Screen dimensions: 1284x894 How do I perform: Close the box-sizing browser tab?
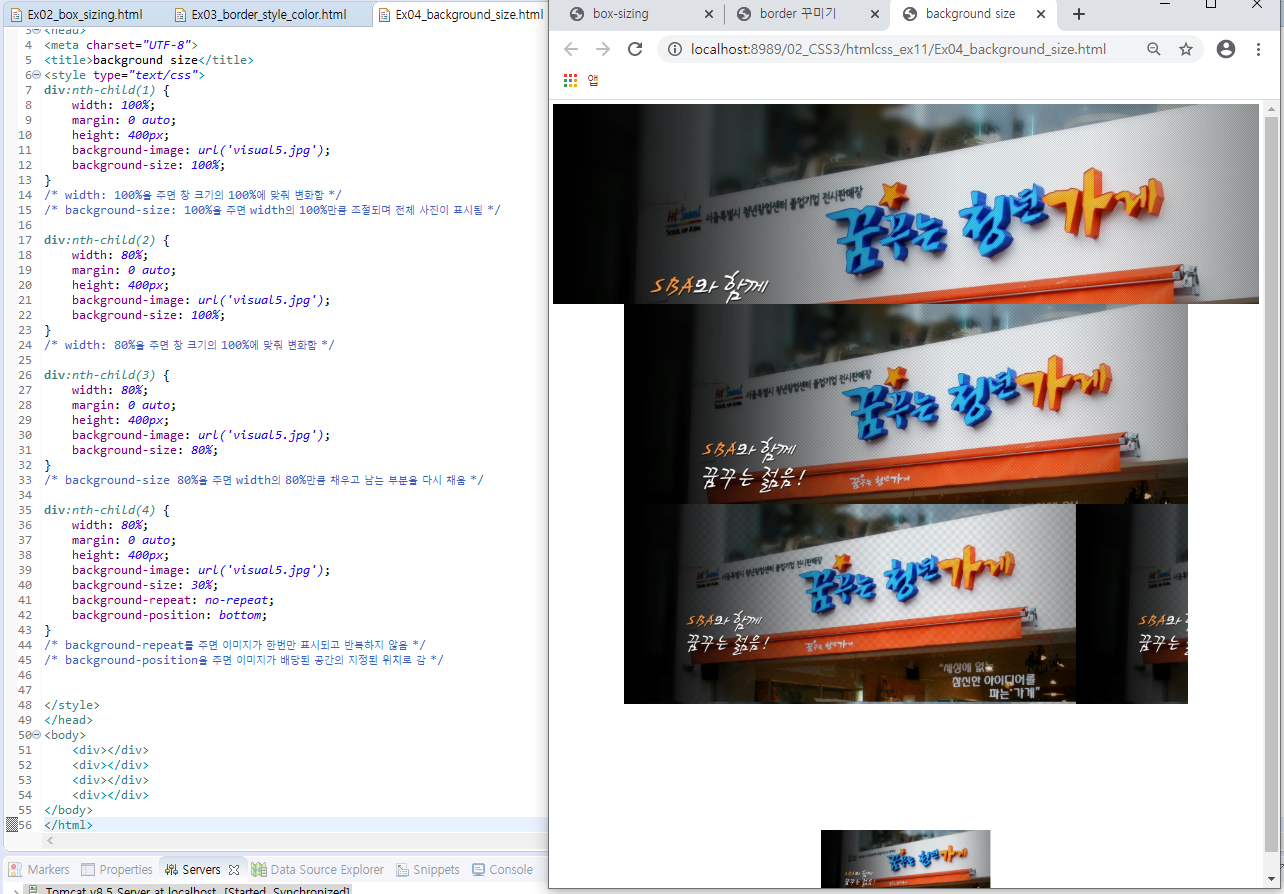[x=708, y=14]
